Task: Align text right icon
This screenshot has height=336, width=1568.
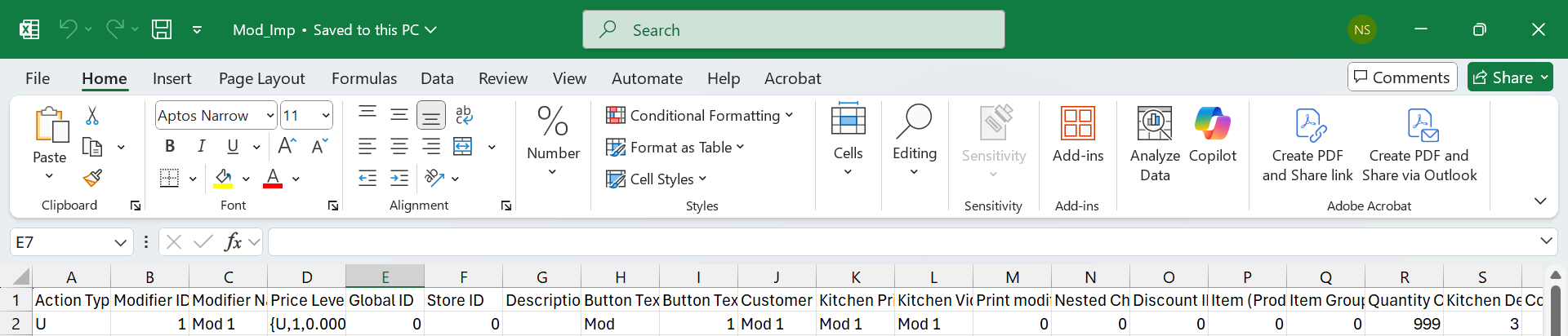Action: coord(431,147)
